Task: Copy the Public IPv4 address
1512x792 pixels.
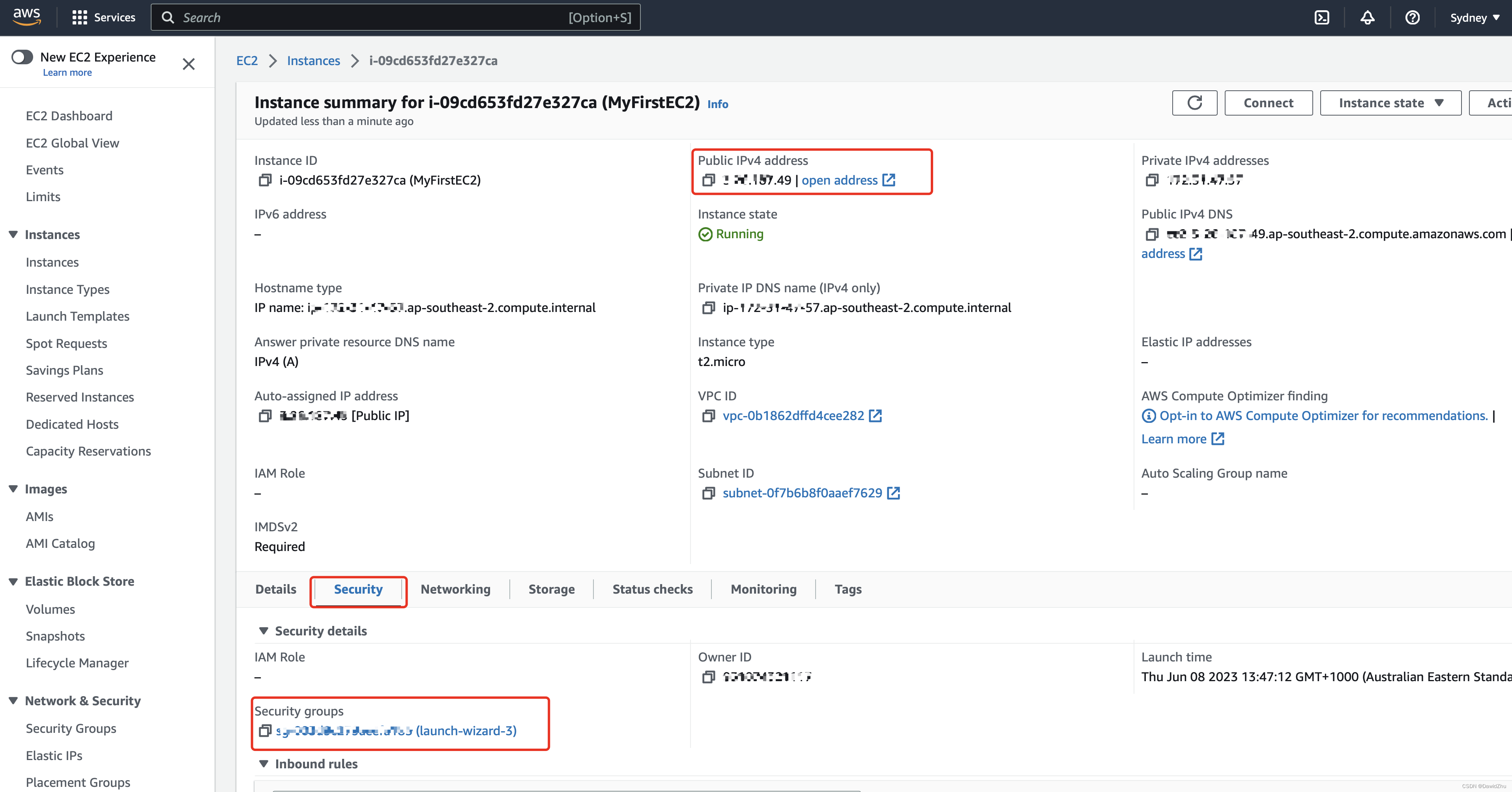Action: (709, 180)
